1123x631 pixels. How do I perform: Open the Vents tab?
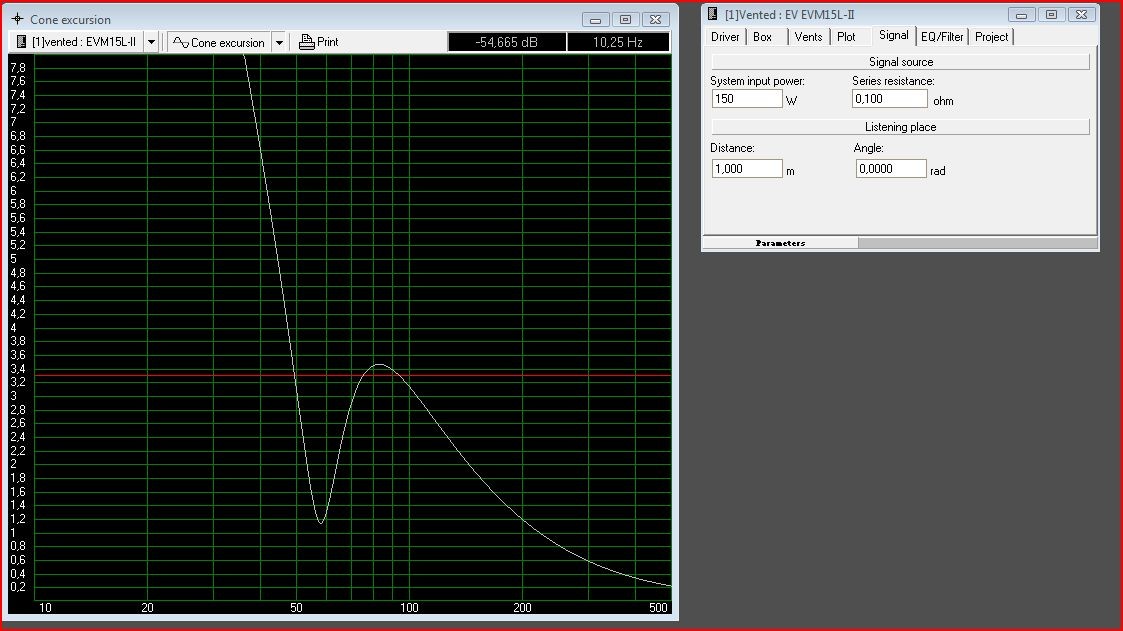[808, 37]
